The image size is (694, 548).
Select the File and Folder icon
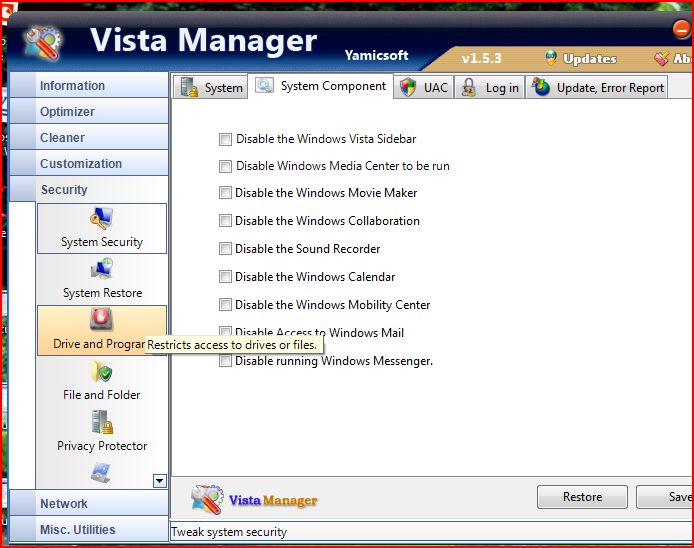pos(101,373)
